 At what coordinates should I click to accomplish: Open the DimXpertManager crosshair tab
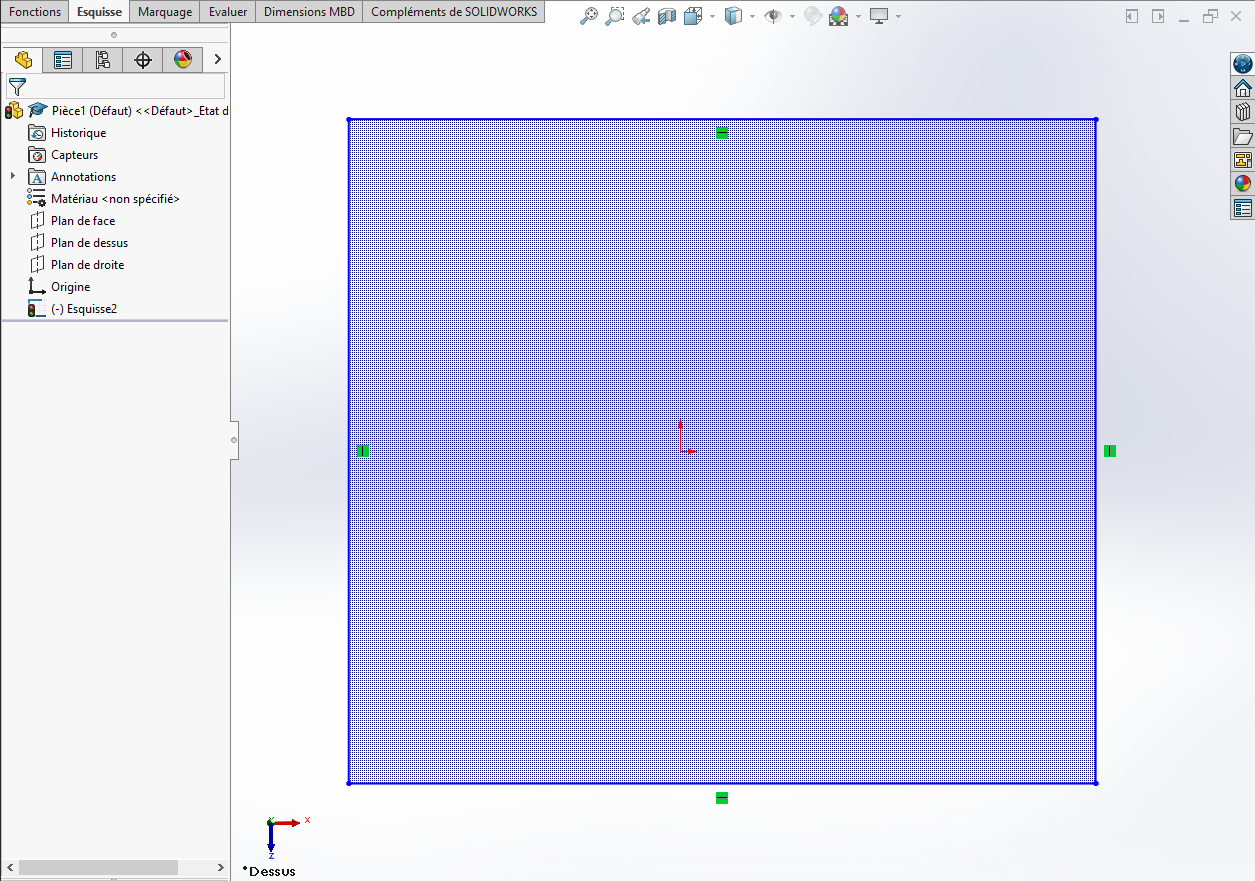(143, 60)
